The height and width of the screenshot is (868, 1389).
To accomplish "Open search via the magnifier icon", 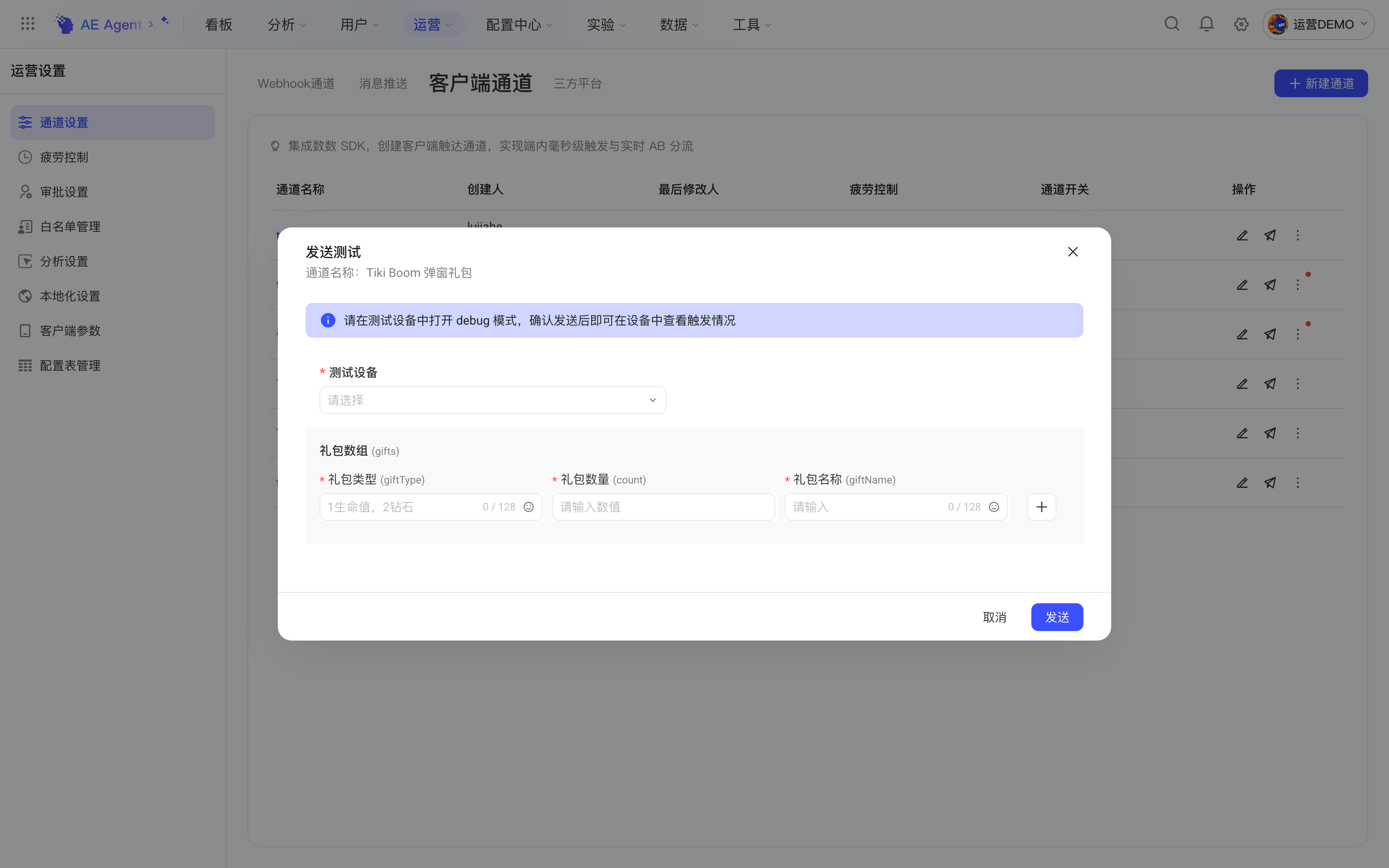I will [1172, 24].
